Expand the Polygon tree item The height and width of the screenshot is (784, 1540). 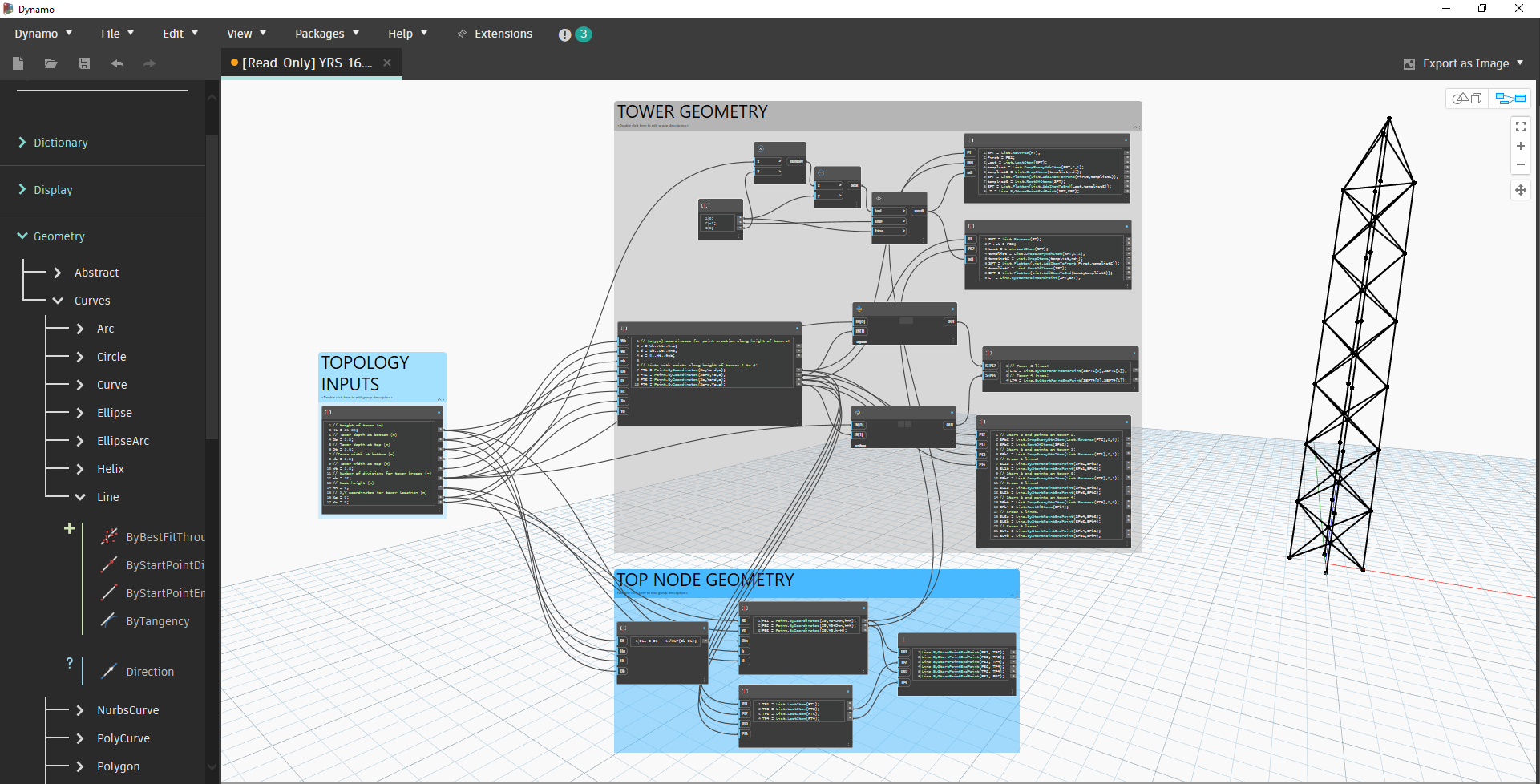[x=80, y=766]
